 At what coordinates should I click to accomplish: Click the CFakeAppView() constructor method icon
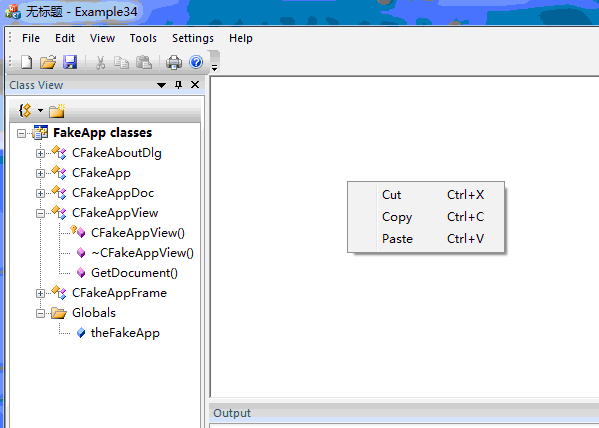(x=78, y=232)
